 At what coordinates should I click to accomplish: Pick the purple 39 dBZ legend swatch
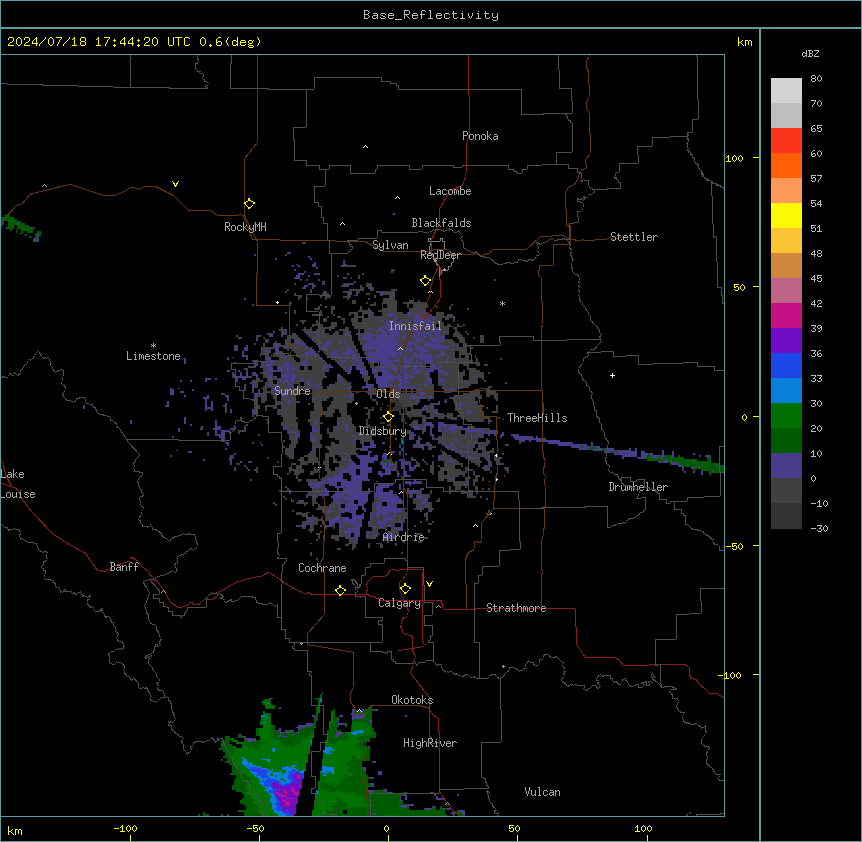pyautogui.click(x=786, y=340)
